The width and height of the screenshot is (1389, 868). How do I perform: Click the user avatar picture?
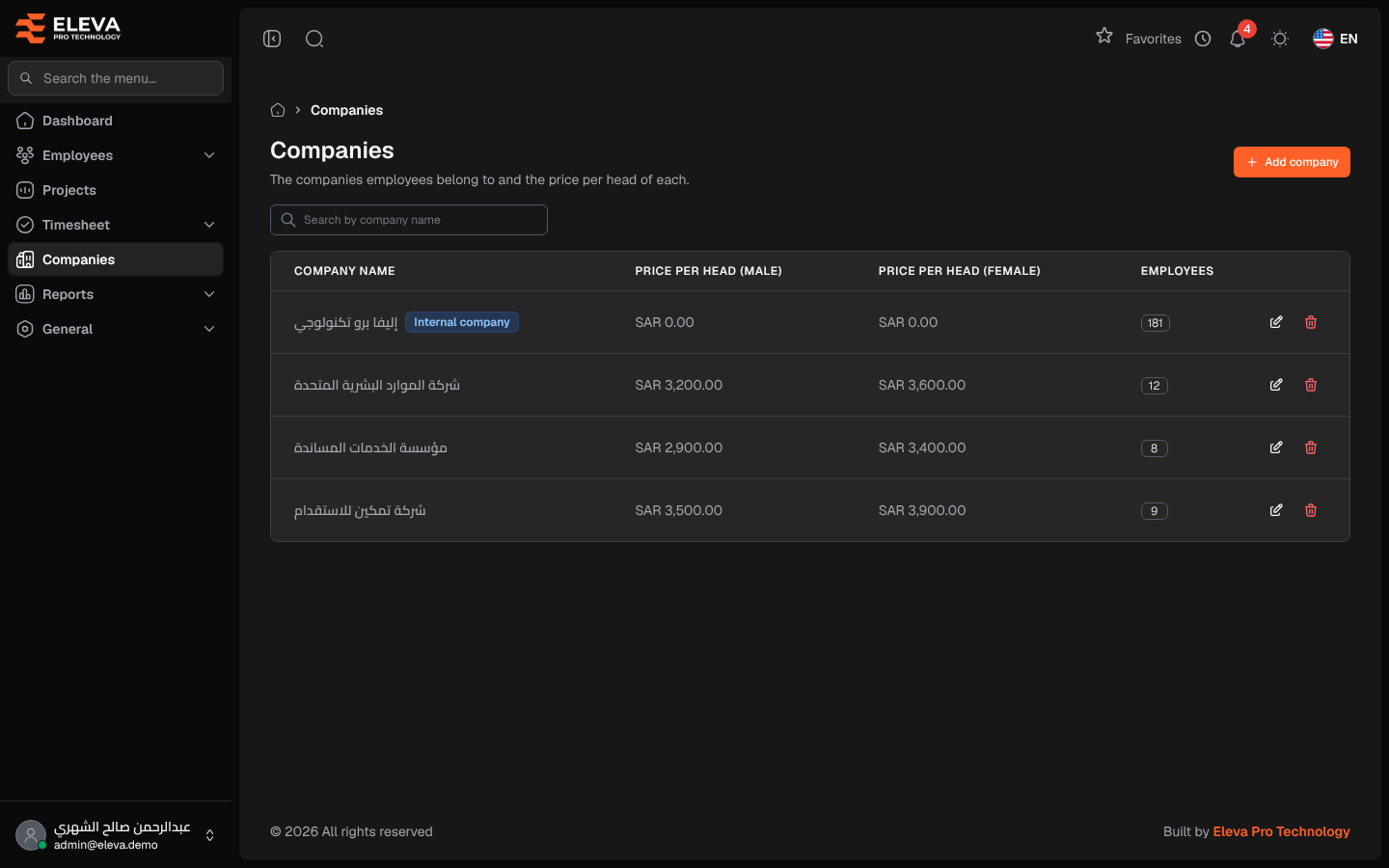[31, 835]
